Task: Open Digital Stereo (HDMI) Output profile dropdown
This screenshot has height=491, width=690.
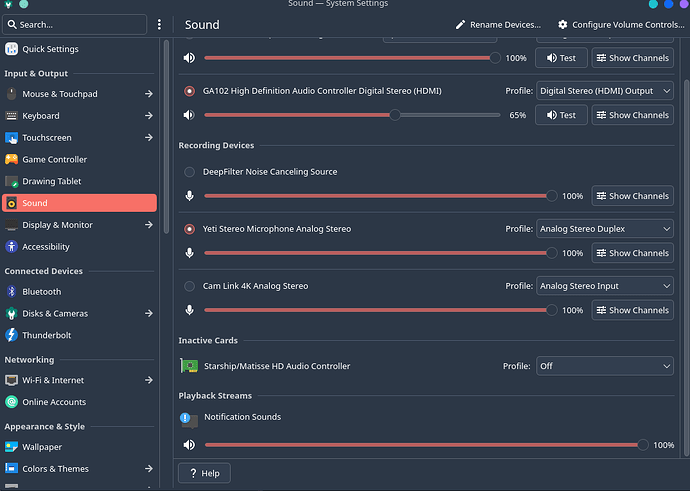Action: pyautogui.click(x=605, y=91)
